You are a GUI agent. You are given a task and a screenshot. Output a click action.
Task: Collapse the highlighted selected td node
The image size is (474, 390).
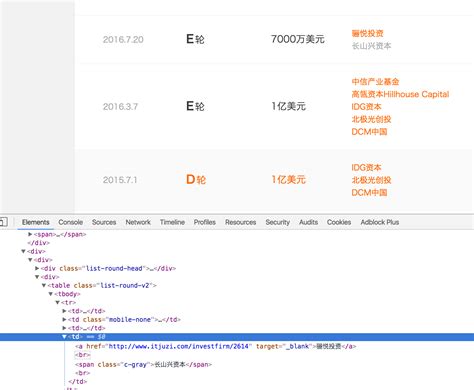64,337
